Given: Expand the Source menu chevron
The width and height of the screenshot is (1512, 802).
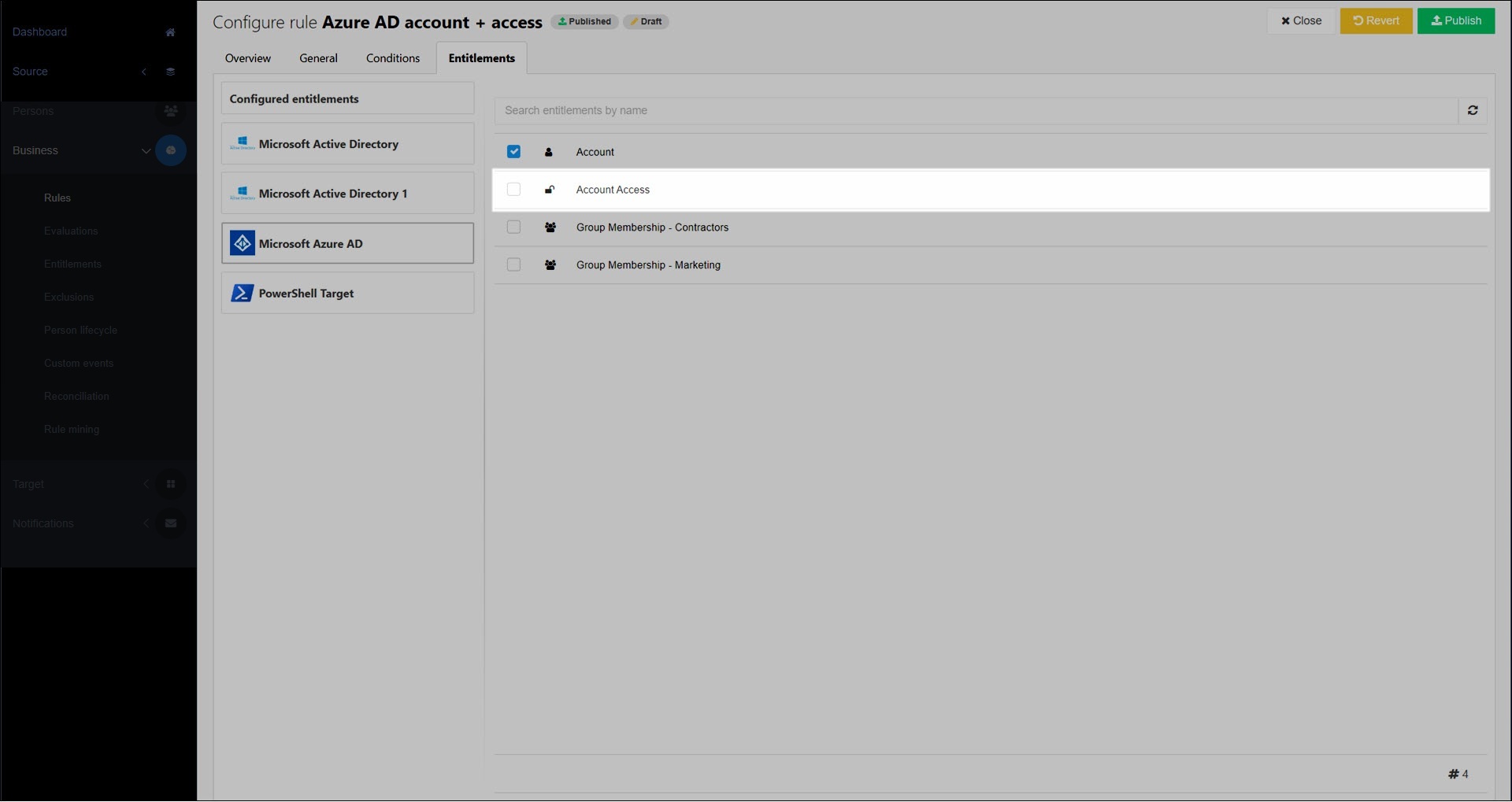Looking at the screenshot, I should pyautogui.click(x=144, y=72).
